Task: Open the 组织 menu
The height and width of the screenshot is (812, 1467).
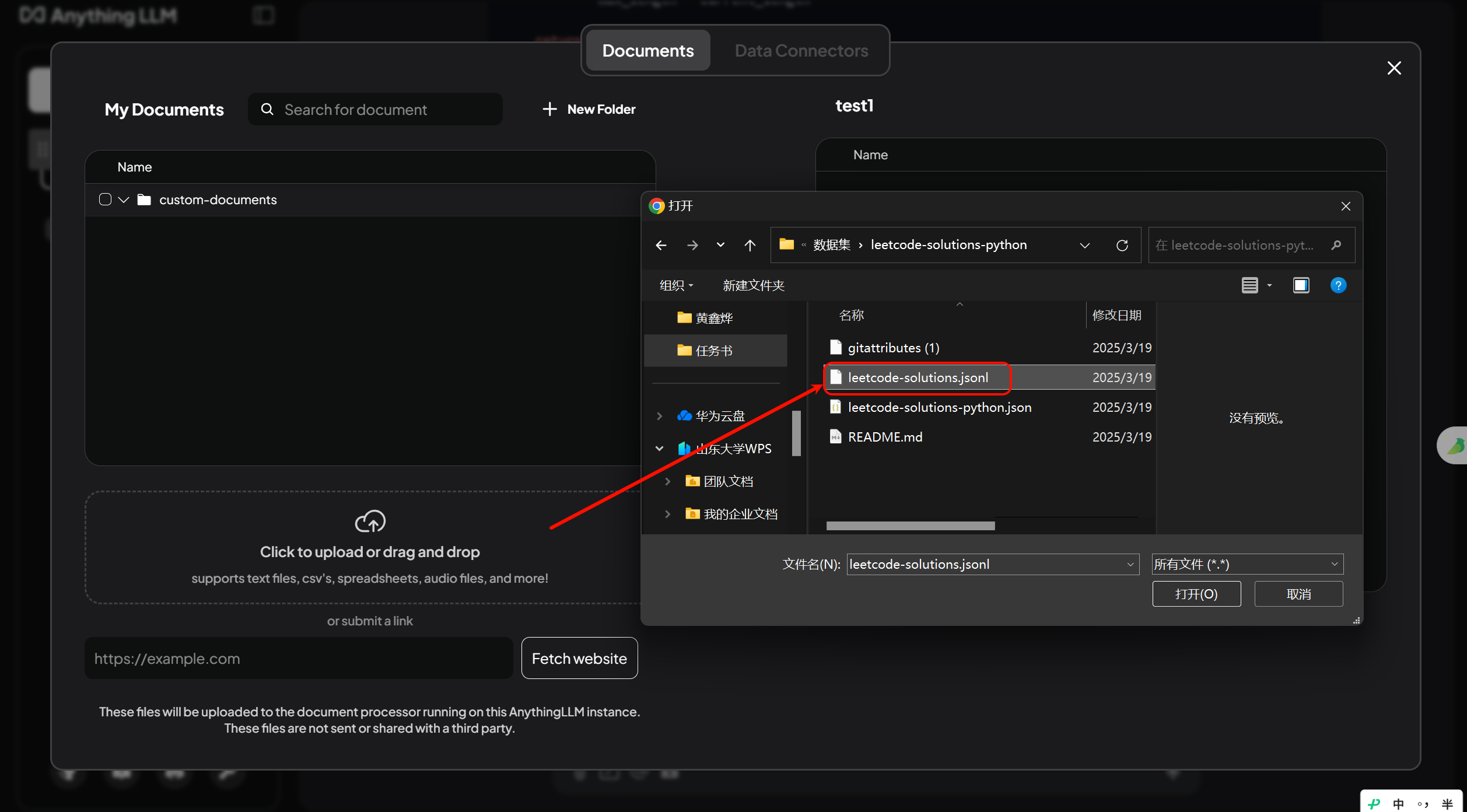Action: pyautogui.click(x=676, y=285)
